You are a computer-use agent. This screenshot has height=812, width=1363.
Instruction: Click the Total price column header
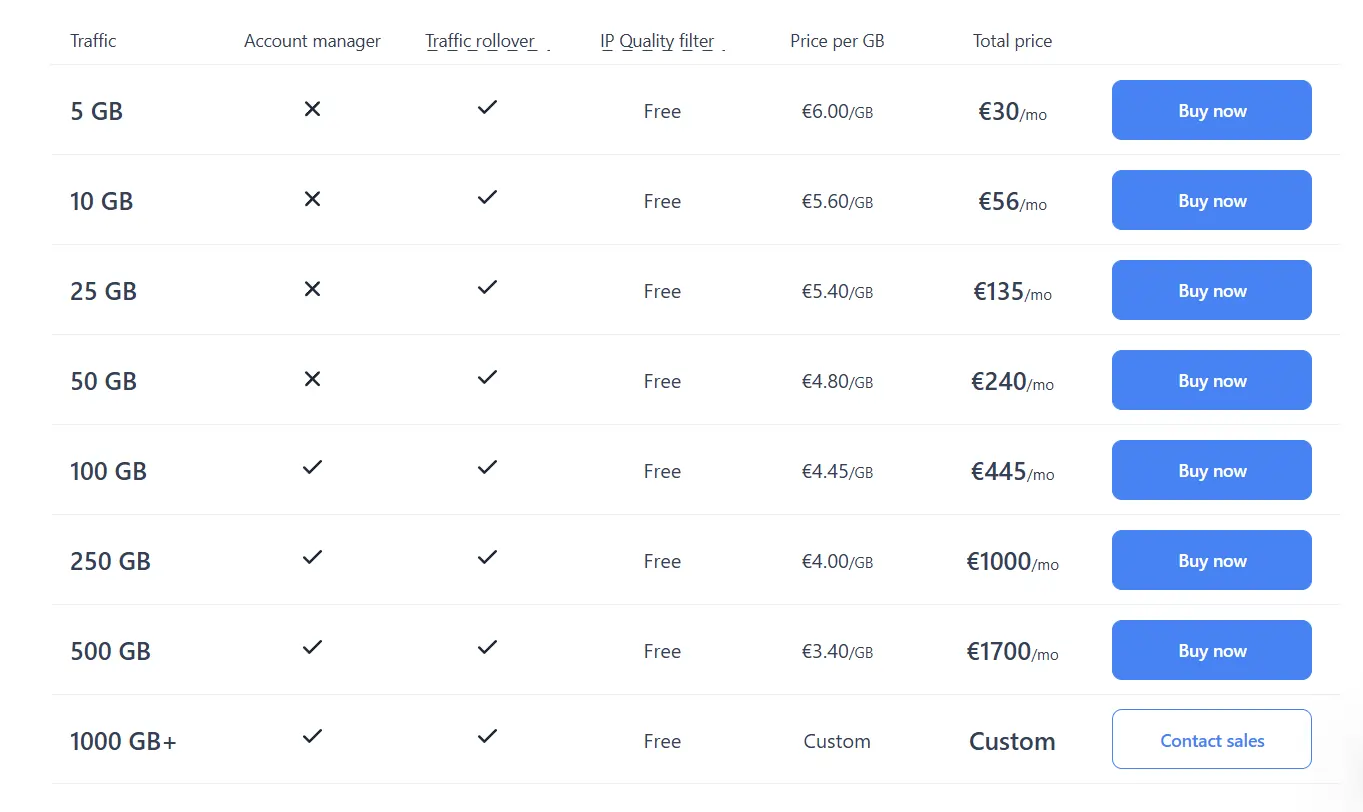pos(1012,41)
